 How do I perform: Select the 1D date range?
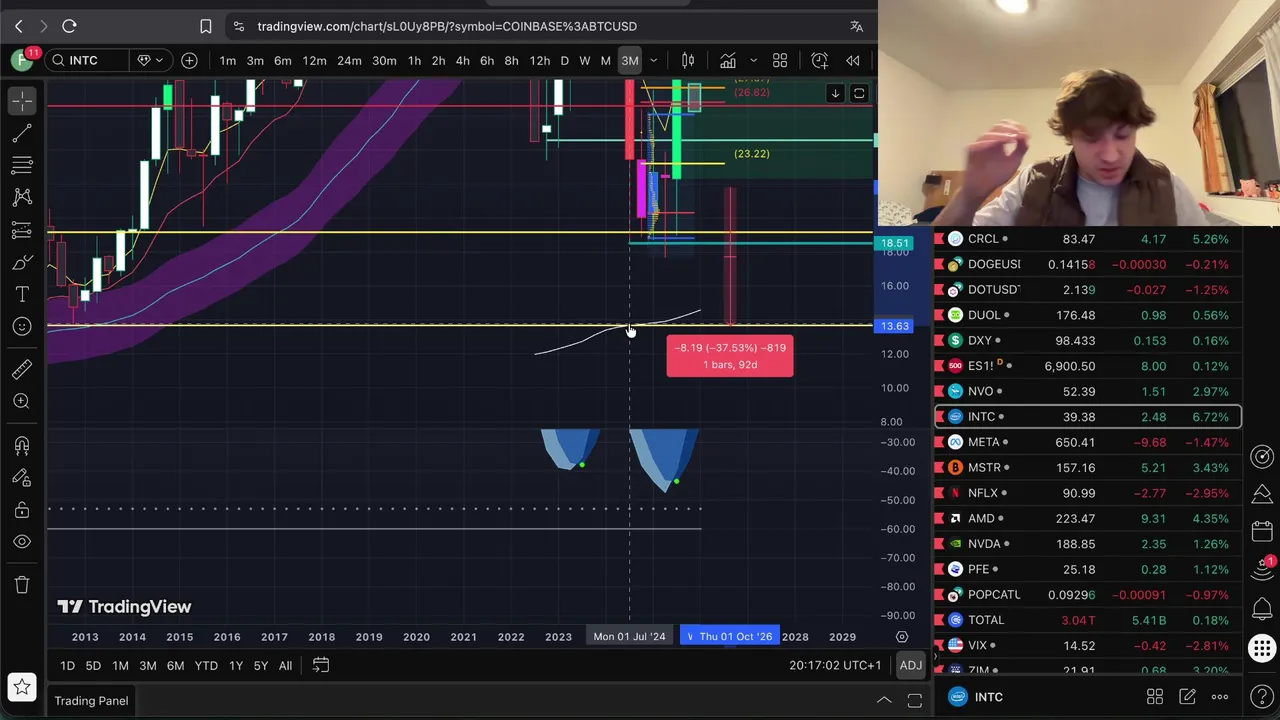(x=67, y=666)
